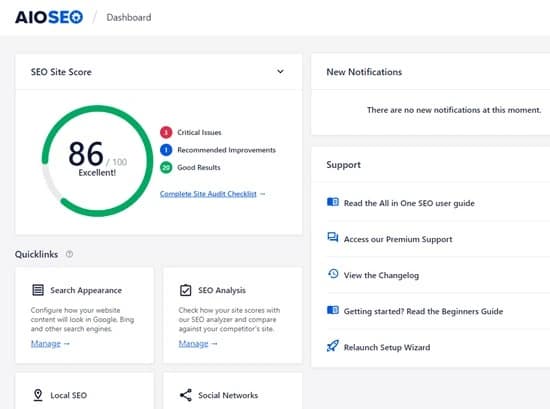Click the Local SEO card title
The width and height of the screenshot is (550, 409).
coord(69,395)
